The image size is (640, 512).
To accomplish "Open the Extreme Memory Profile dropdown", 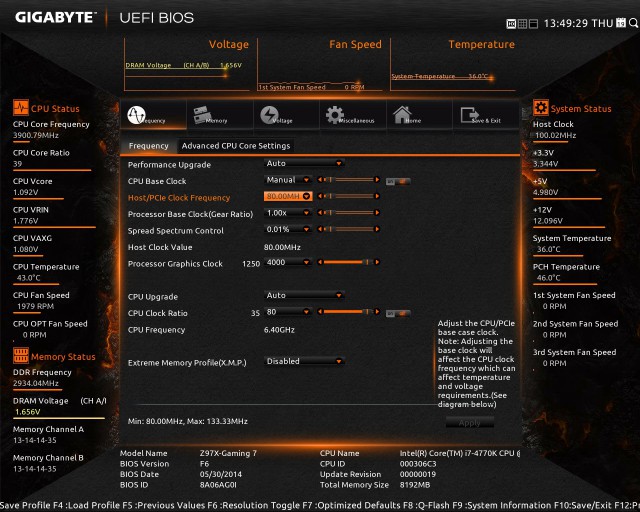I will click(304, 361).
